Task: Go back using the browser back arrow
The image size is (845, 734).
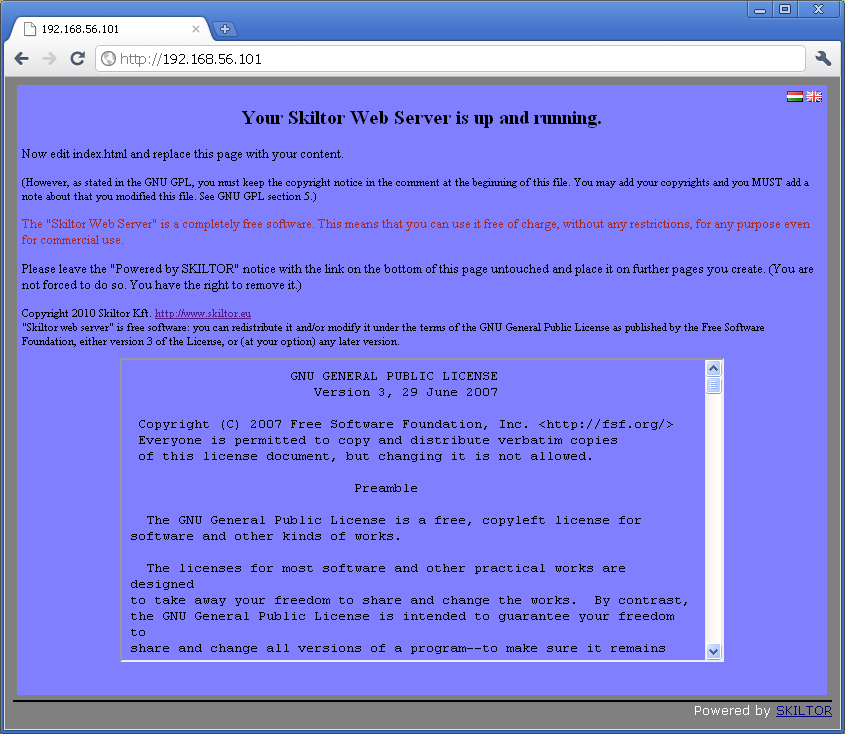Action: 21,58
